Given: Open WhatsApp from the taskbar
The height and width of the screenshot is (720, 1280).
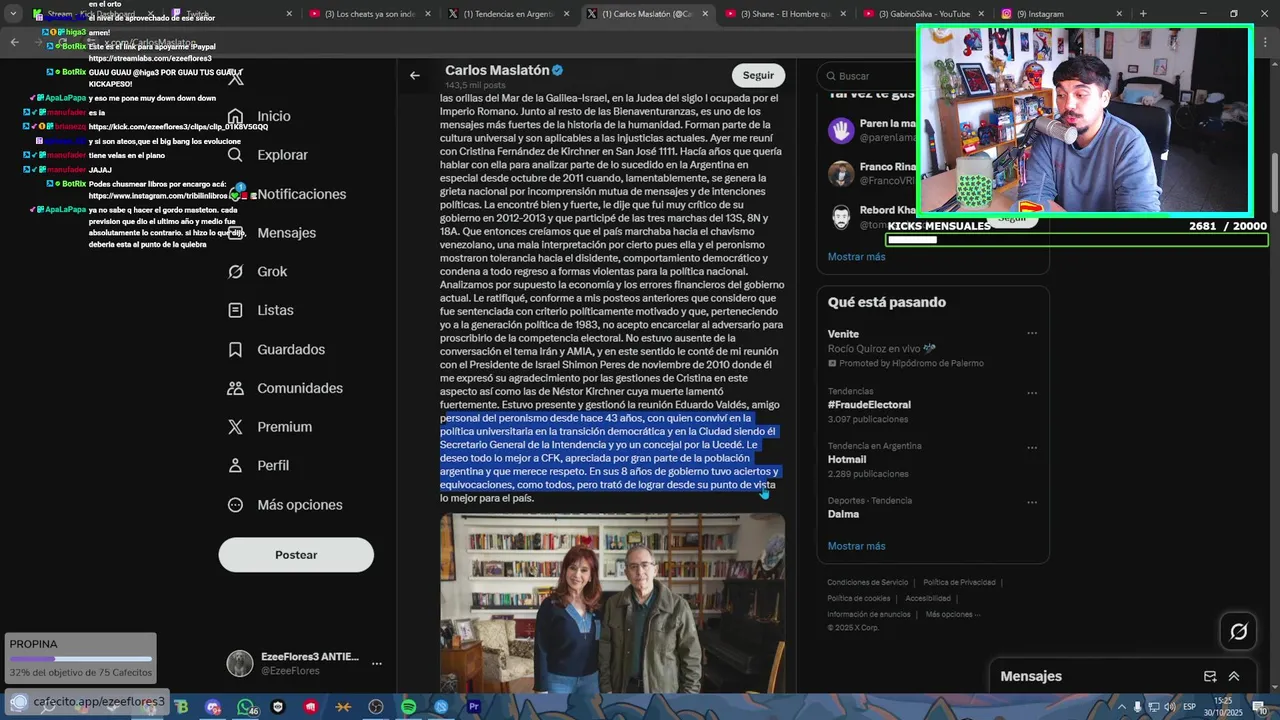Looking at the screenshot, I should coord(246,707).
